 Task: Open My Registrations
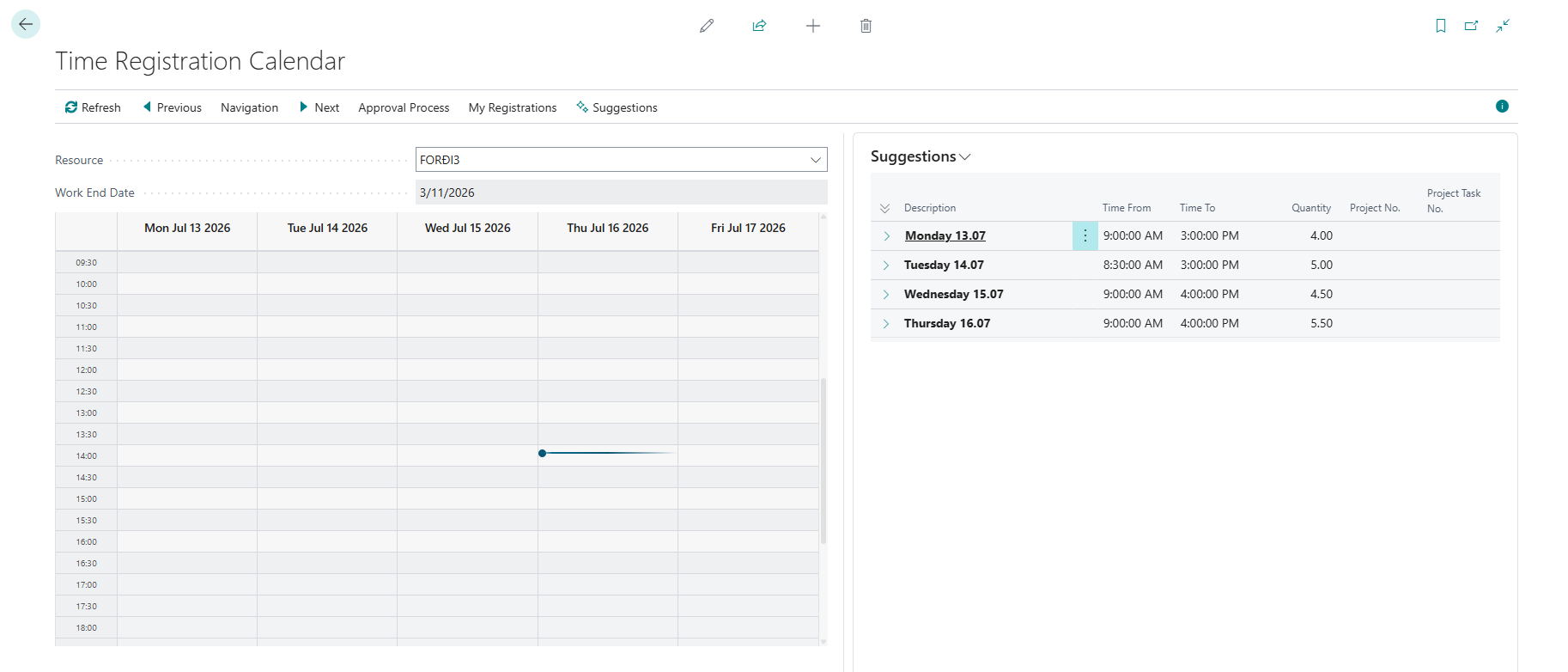[x=513, y=107]
